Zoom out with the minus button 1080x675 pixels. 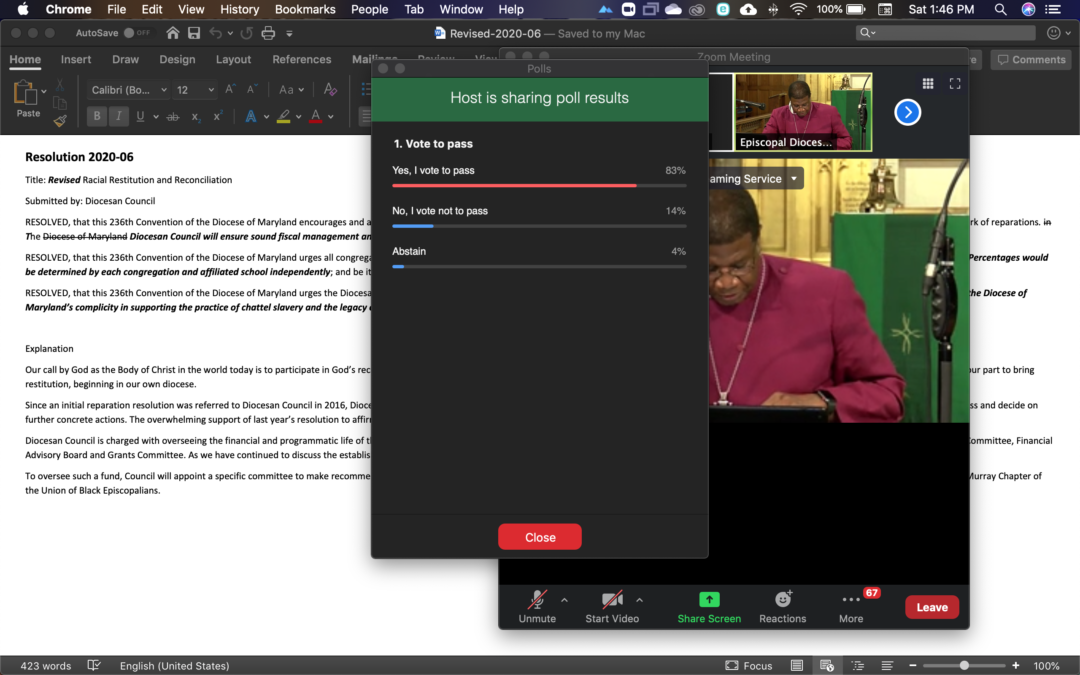click(x=913, y=665)
